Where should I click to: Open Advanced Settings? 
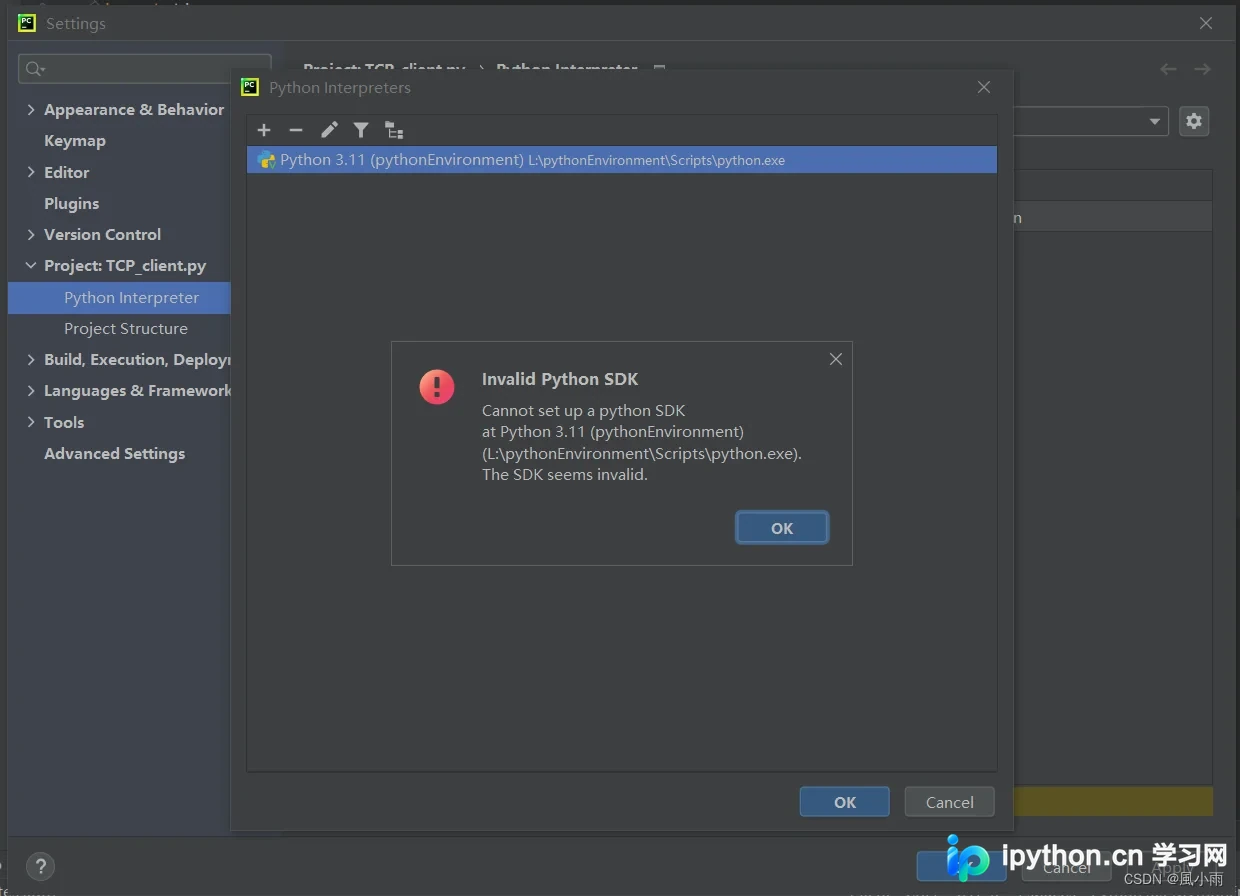click(115, 453)
